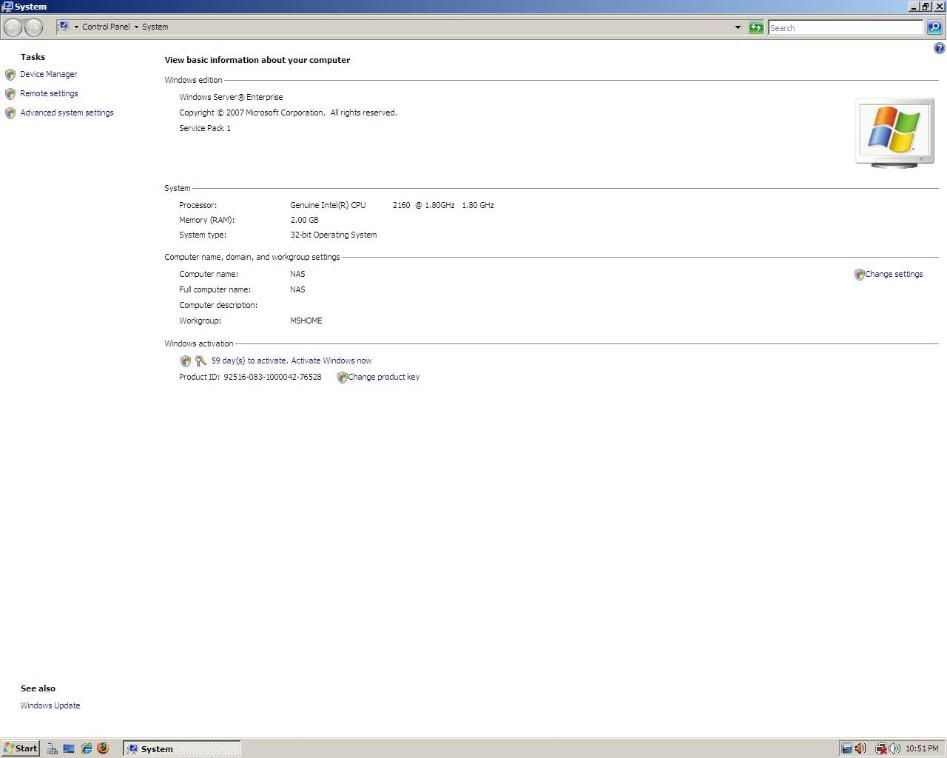
Task: Click the shield icon beside Change product key
Action: tap(342, 377)
